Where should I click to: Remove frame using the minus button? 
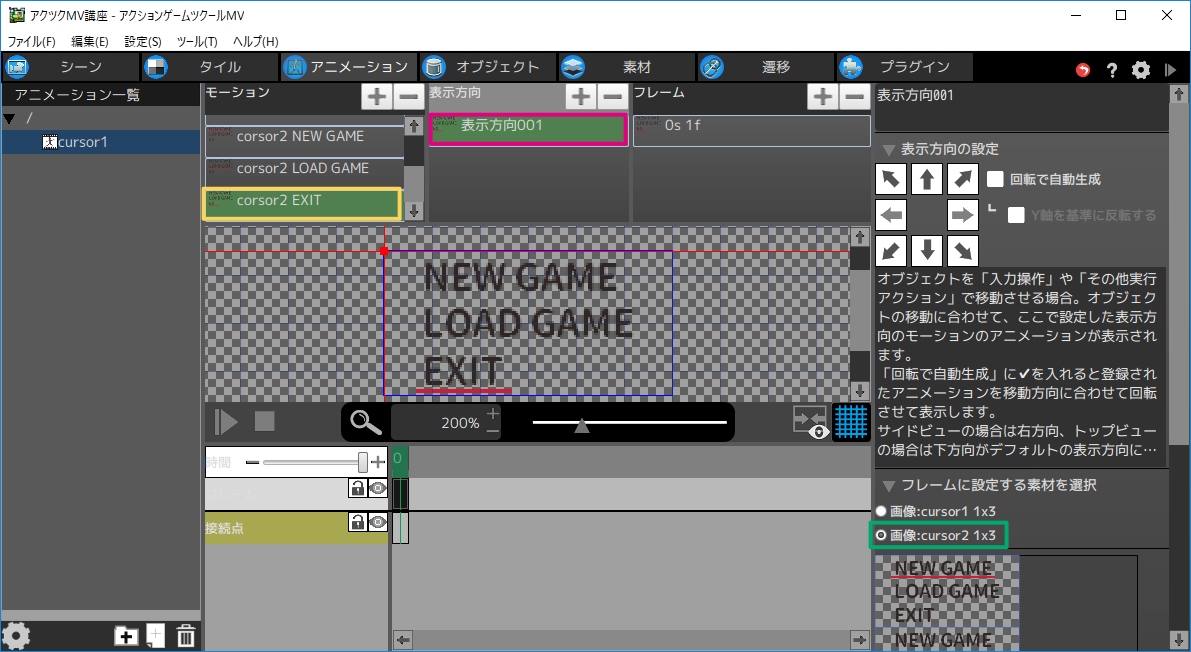tap(853, 97)
